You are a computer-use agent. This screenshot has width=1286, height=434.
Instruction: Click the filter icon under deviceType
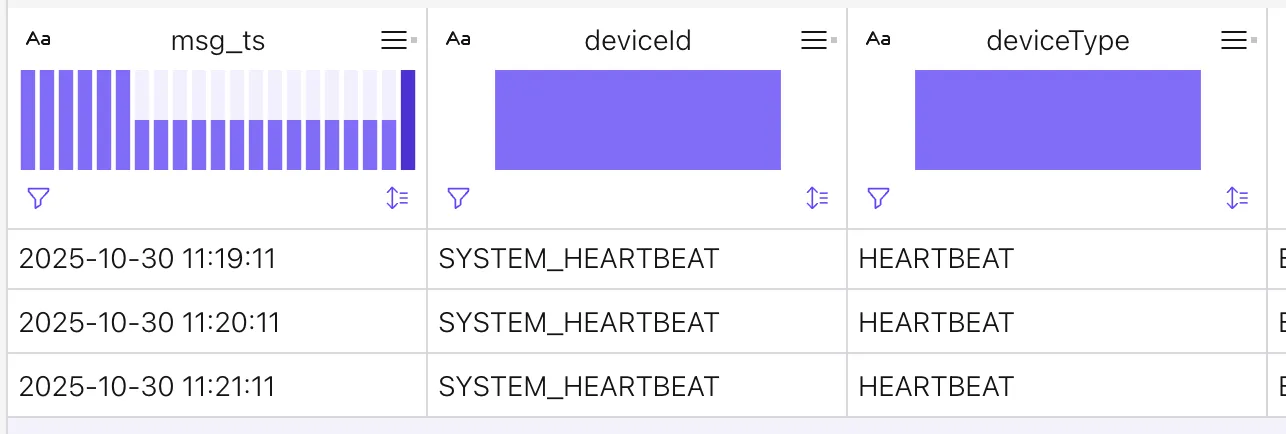[x=878, y=198]
